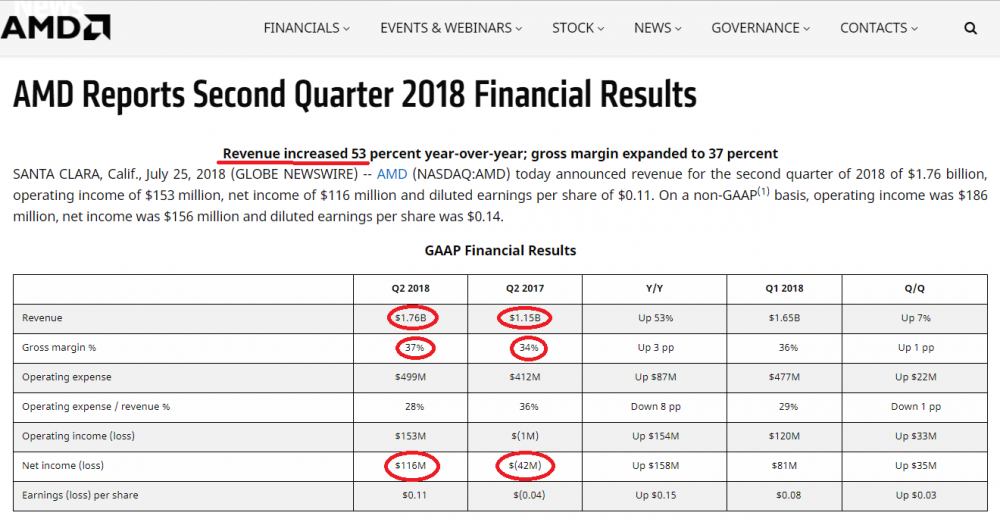Viewport: 1000px width, 522px height.
Task: Click the circled $(42M) net loss value
Action: coord(525,466)
